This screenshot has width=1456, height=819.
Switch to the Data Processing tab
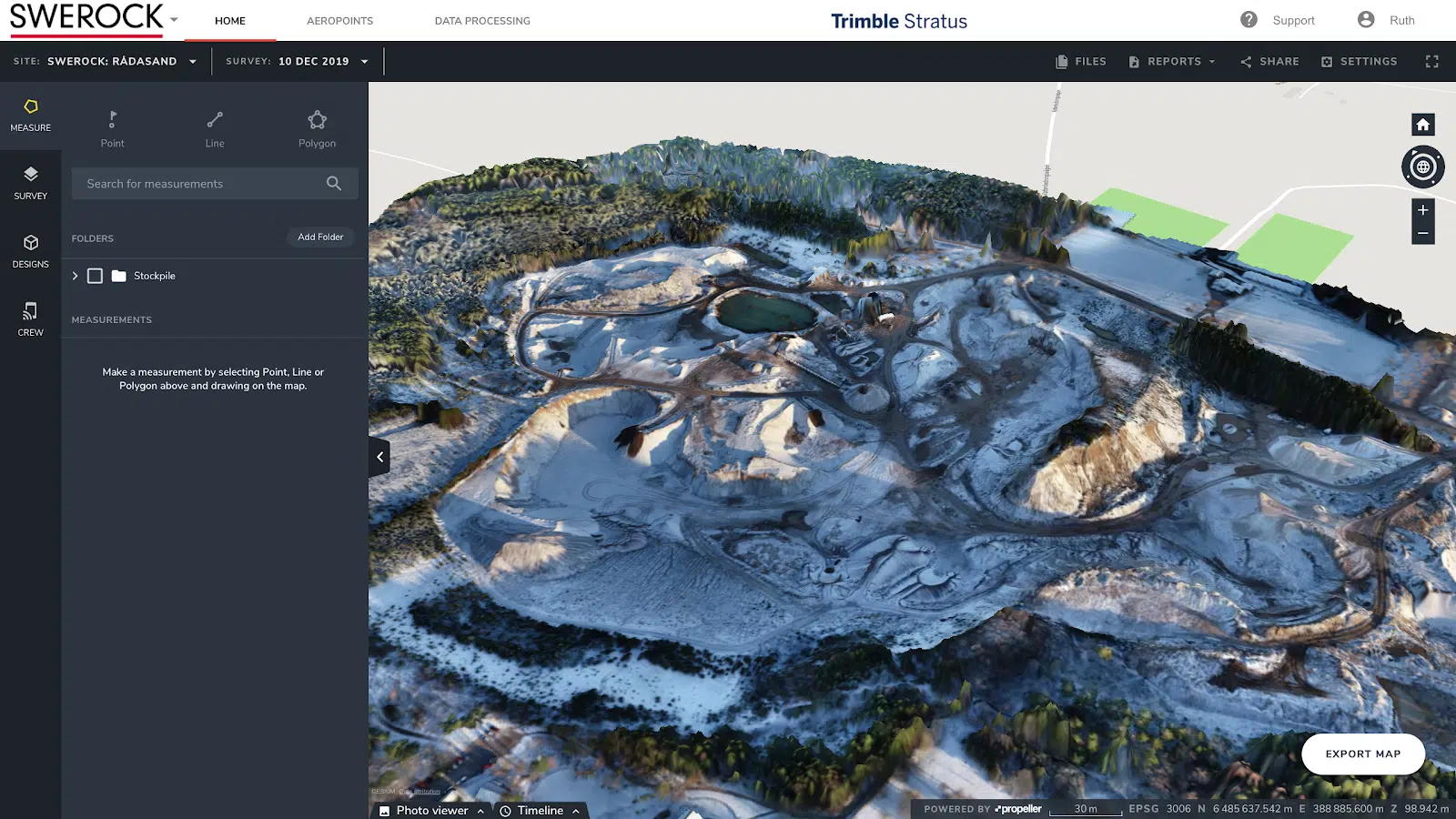click(482, 21)
